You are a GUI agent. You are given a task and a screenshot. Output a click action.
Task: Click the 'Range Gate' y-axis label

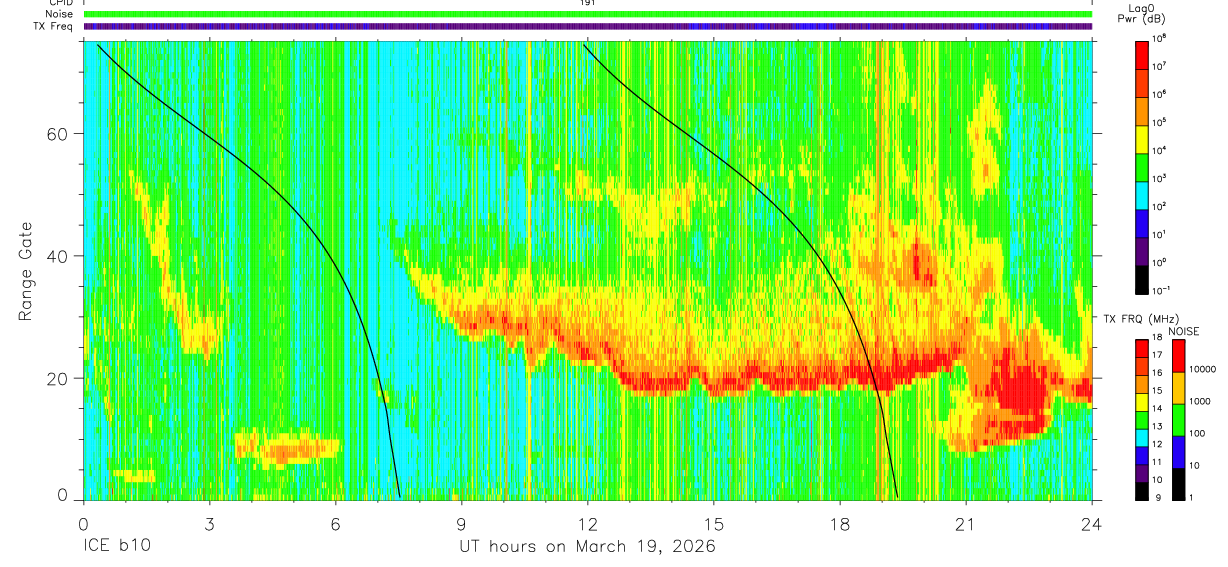(x=27, y=271)
